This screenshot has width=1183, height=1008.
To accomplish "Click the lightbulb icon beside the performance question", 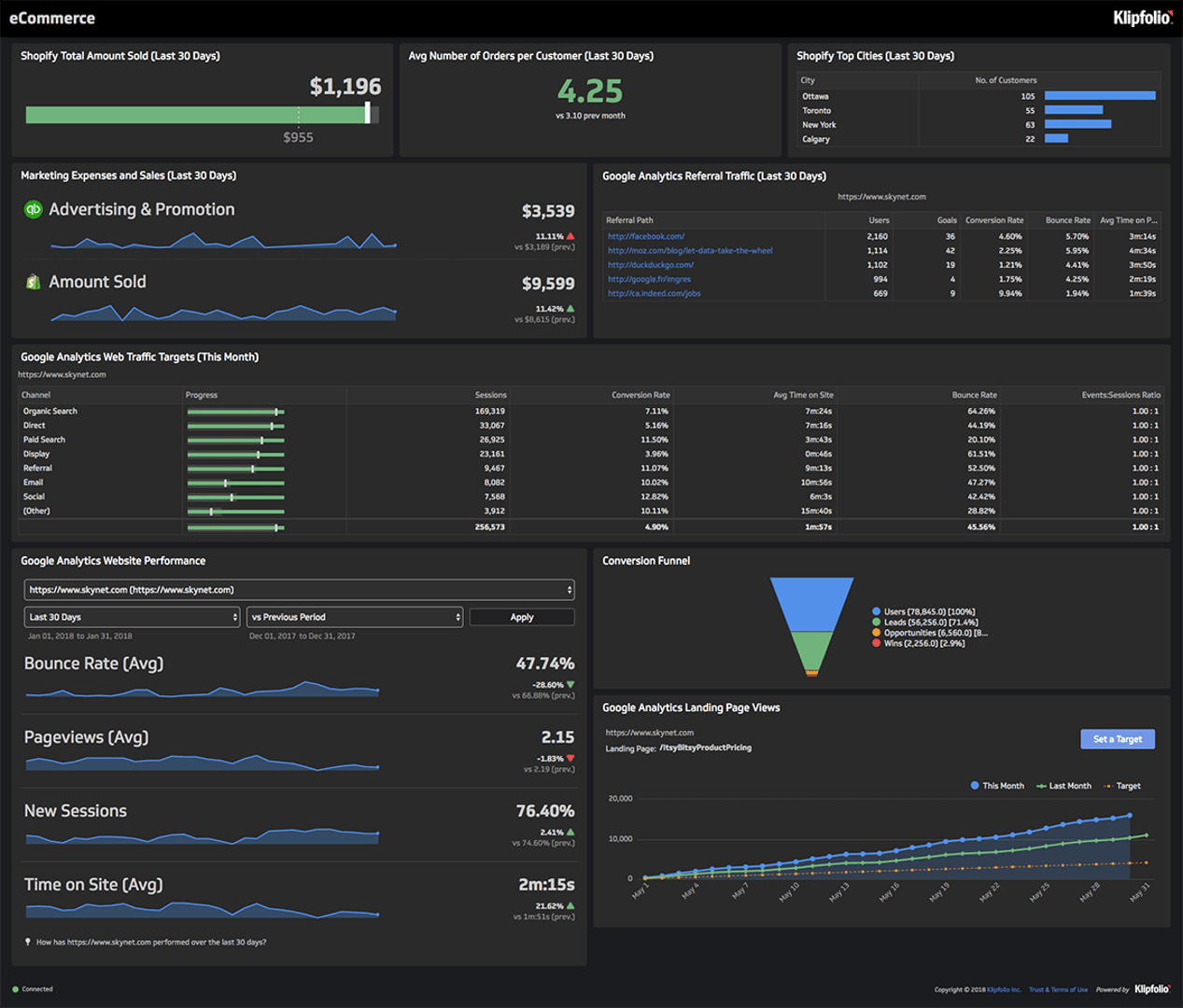I will tap(28, 942).
